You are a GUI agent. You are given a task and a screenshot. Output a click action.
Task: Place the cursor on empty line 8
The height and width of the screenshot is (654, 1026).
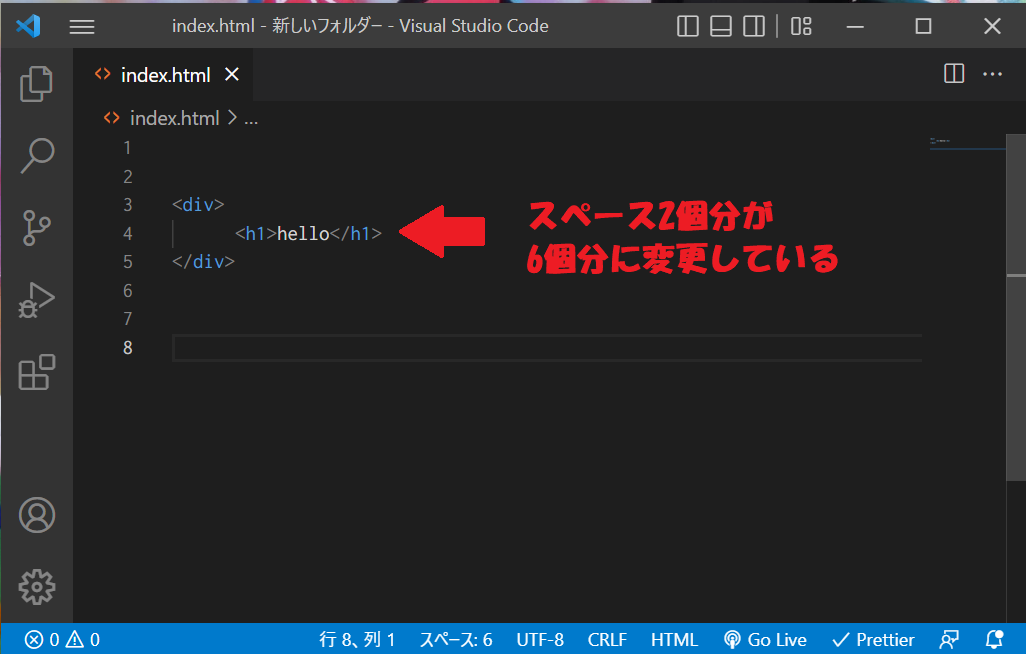pyautogui.click(x=547, y=348)
